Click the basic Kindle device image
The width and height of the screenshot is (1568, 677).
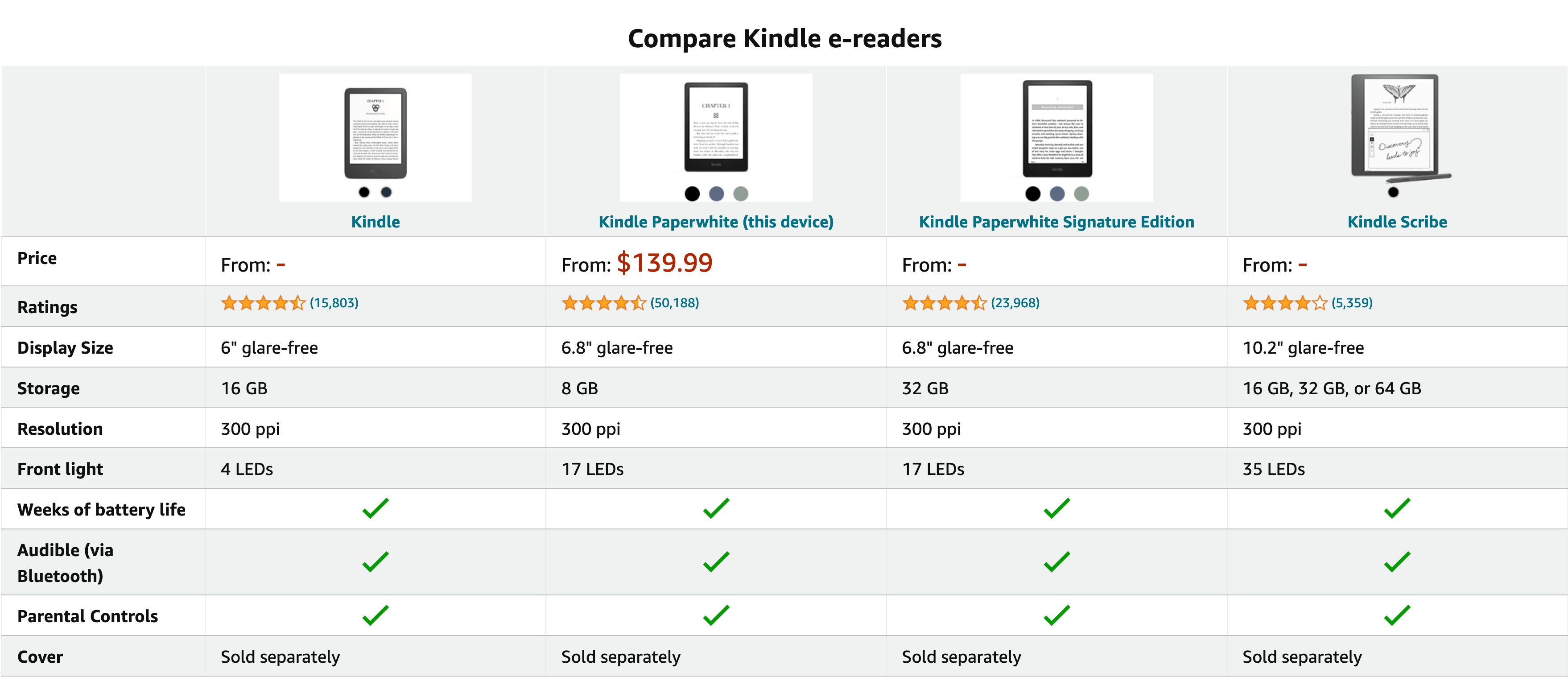(x=375, y=133)
